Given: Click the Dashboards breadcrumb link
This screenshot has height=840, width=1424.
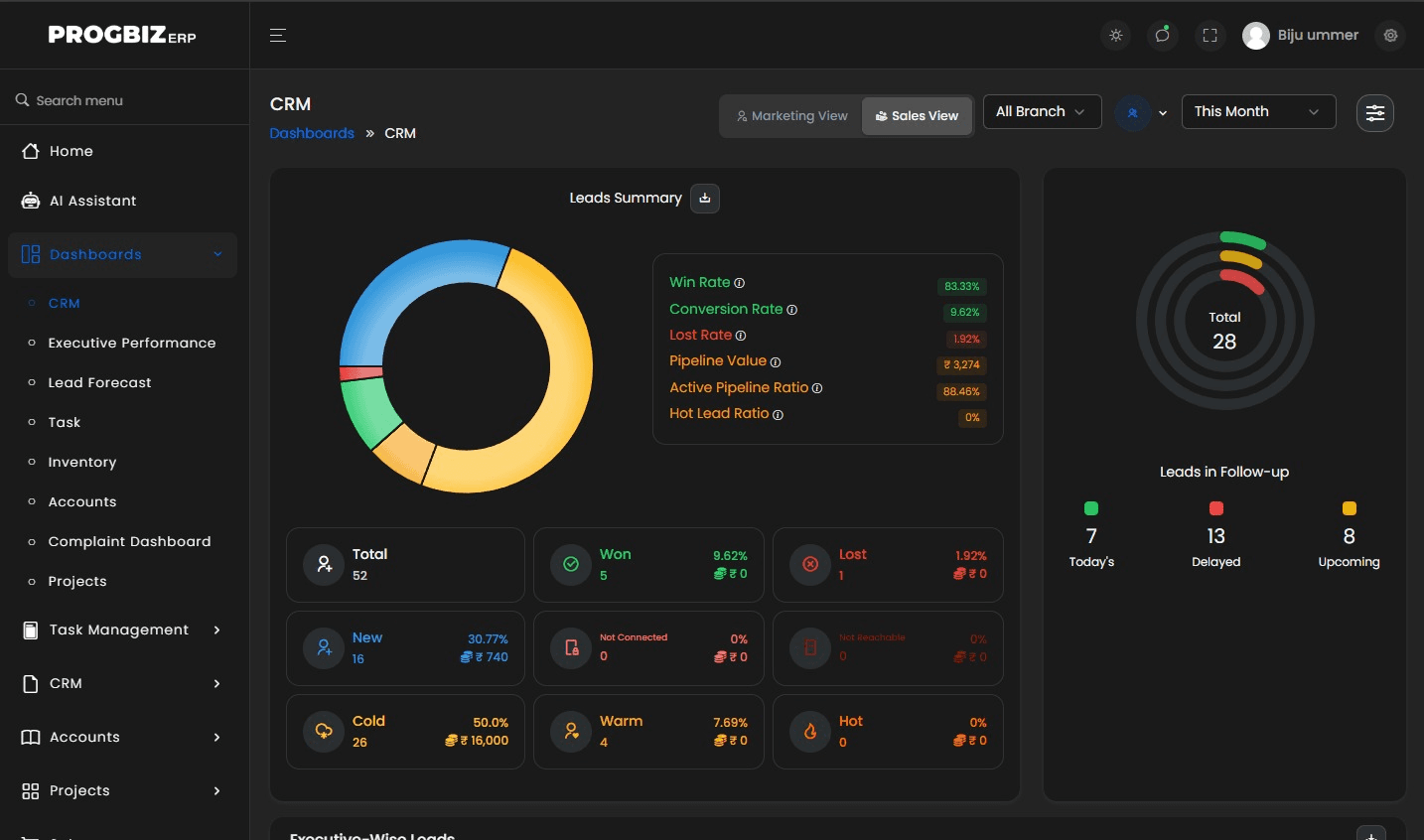Looking at the screenshot, I should coord(312,133).
